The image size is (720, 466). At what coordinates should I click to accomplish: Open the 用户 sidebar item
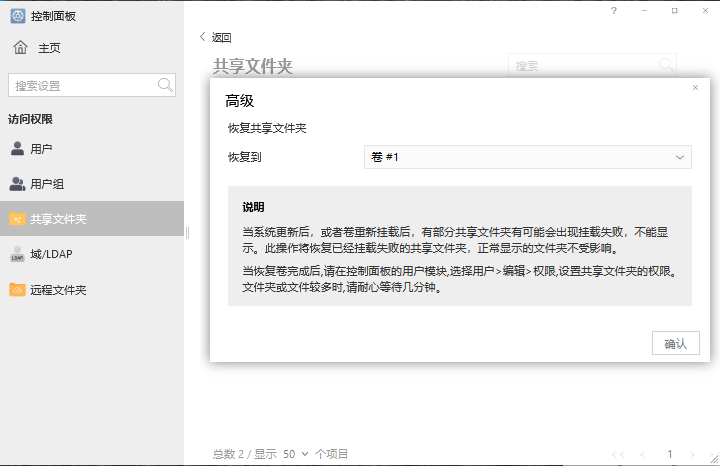click(92, 149)
